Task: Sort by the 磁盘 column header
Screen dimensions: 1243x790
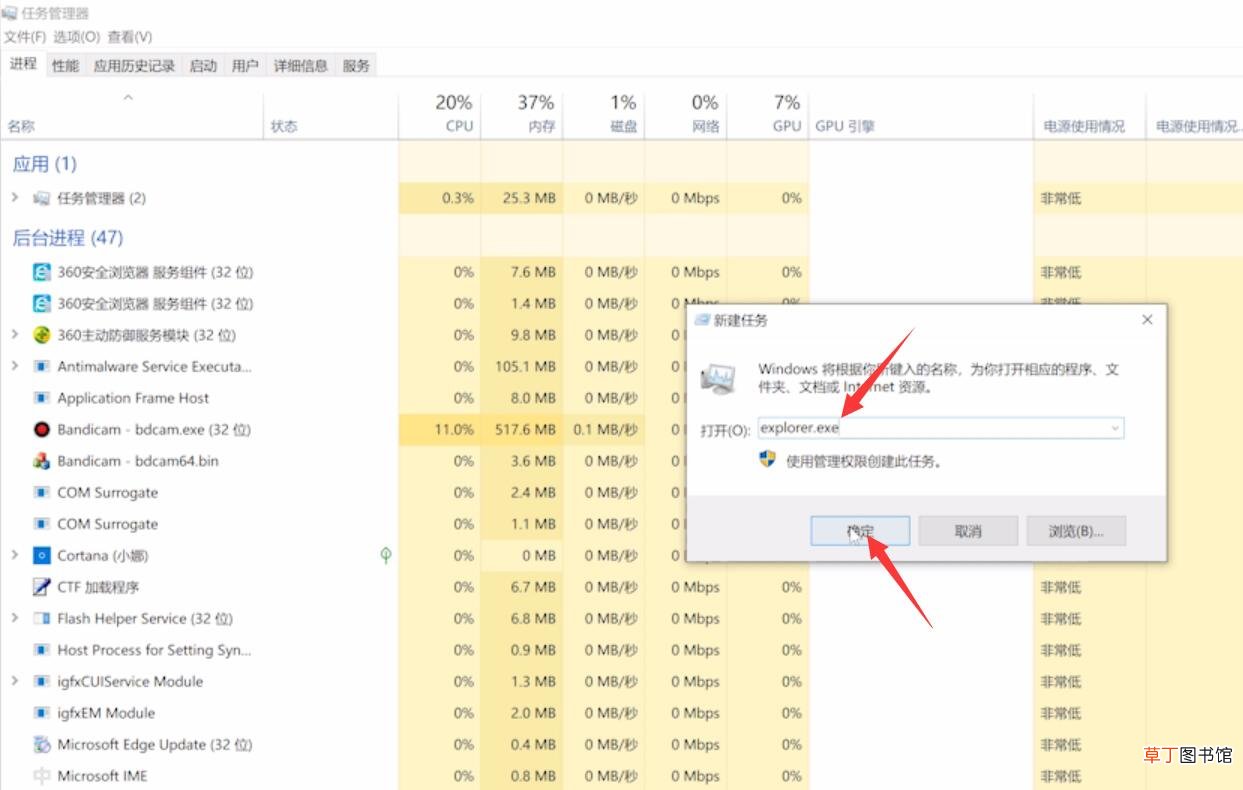Action: tap(603, 115)
